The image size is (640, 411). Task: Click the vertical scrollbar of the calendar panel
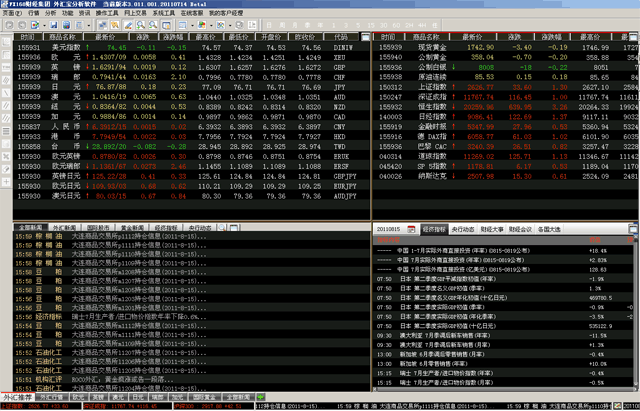637,310
